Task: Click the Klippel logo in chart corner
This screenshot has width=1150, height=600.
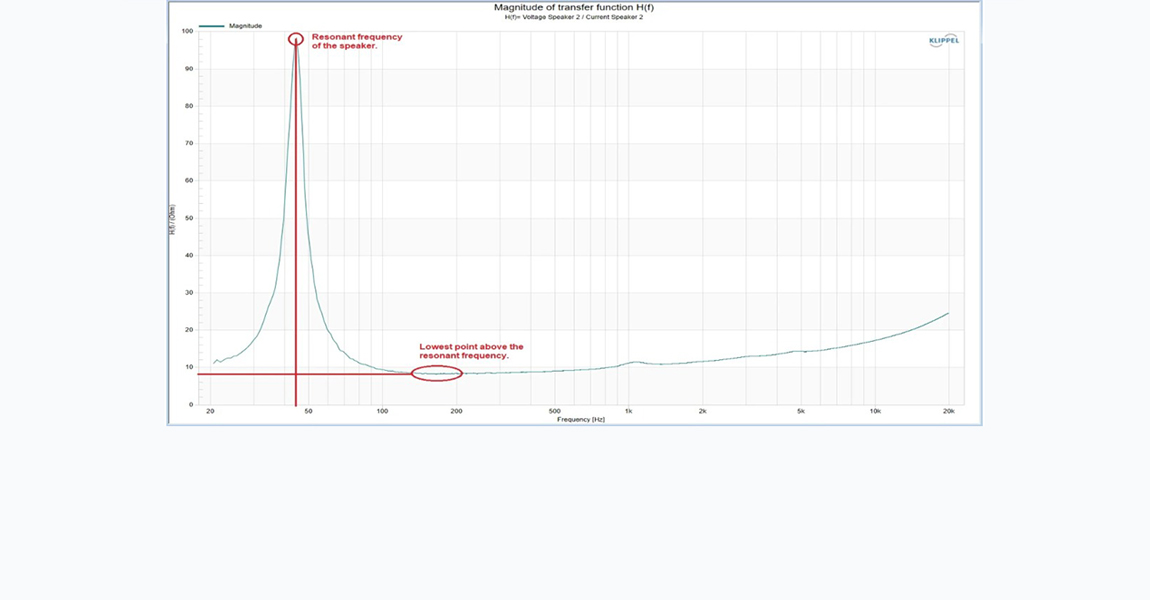Action: 943,40
